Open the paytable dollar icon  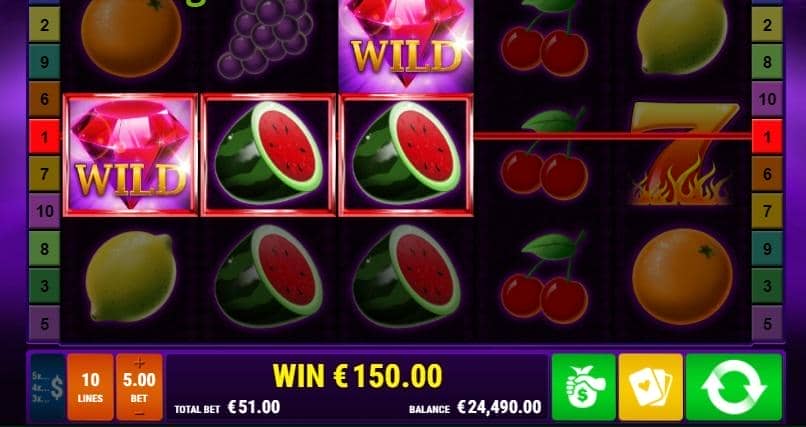tap(48, 387)
